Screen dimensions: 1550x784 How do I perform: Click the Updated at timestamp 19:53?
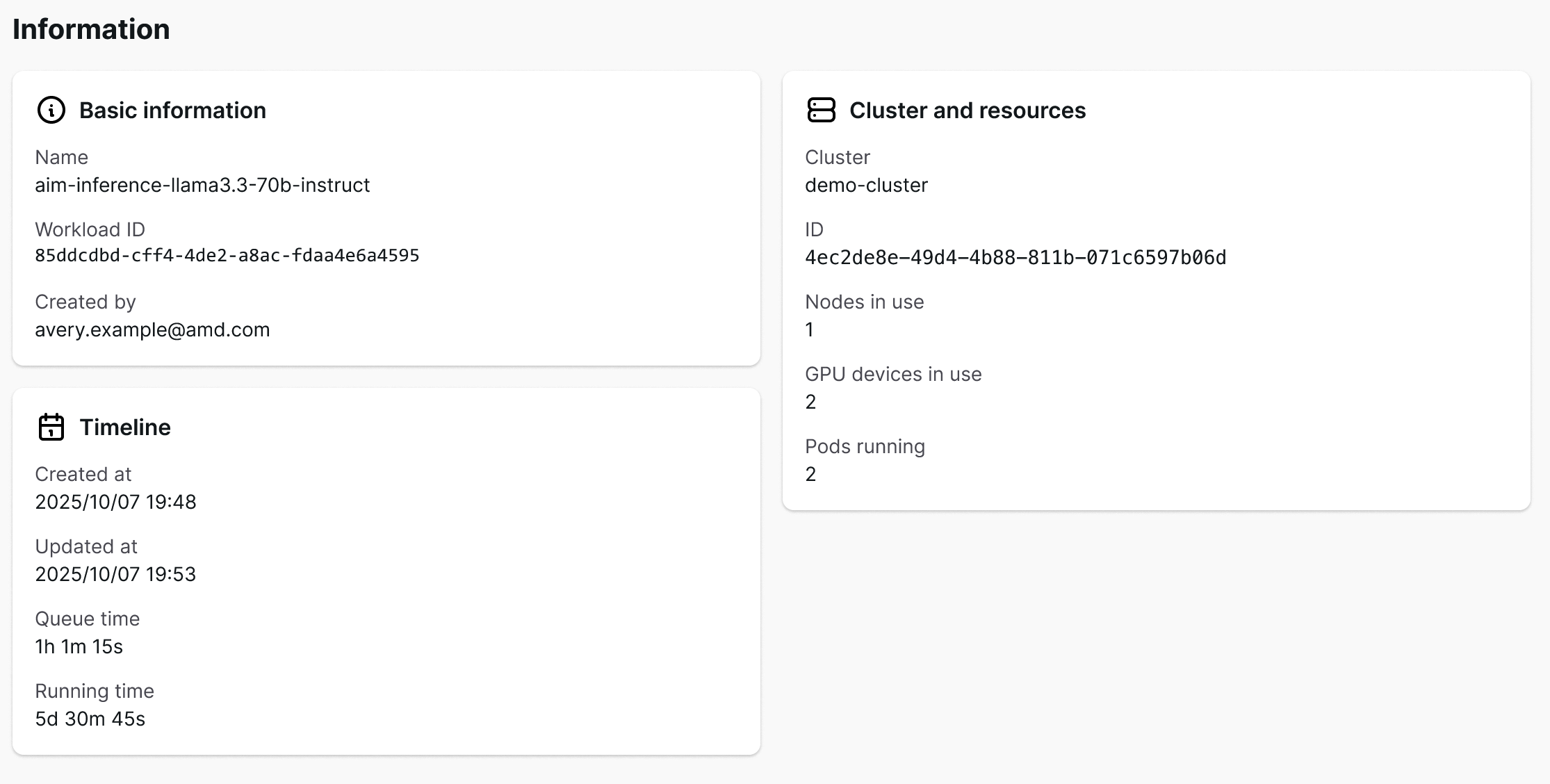[115, 574]
